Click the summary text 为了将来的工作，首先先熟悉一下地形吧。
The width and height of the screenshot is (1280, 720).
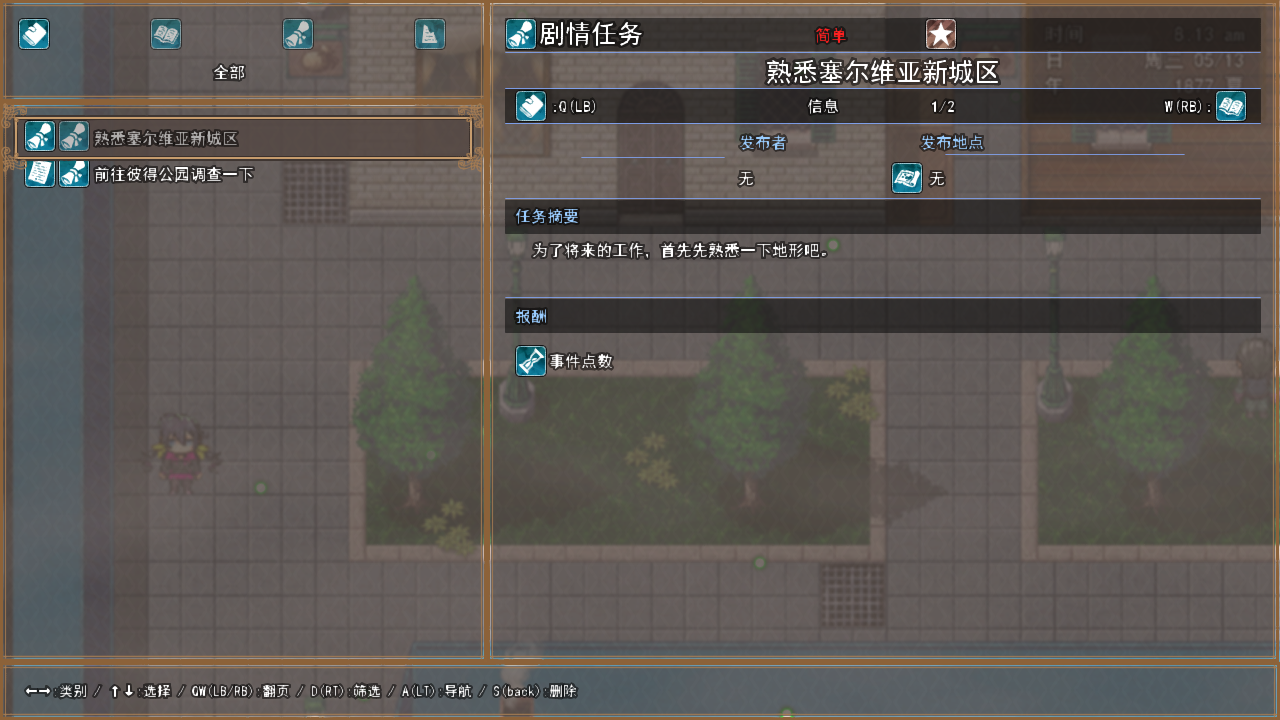click(681, 250)
